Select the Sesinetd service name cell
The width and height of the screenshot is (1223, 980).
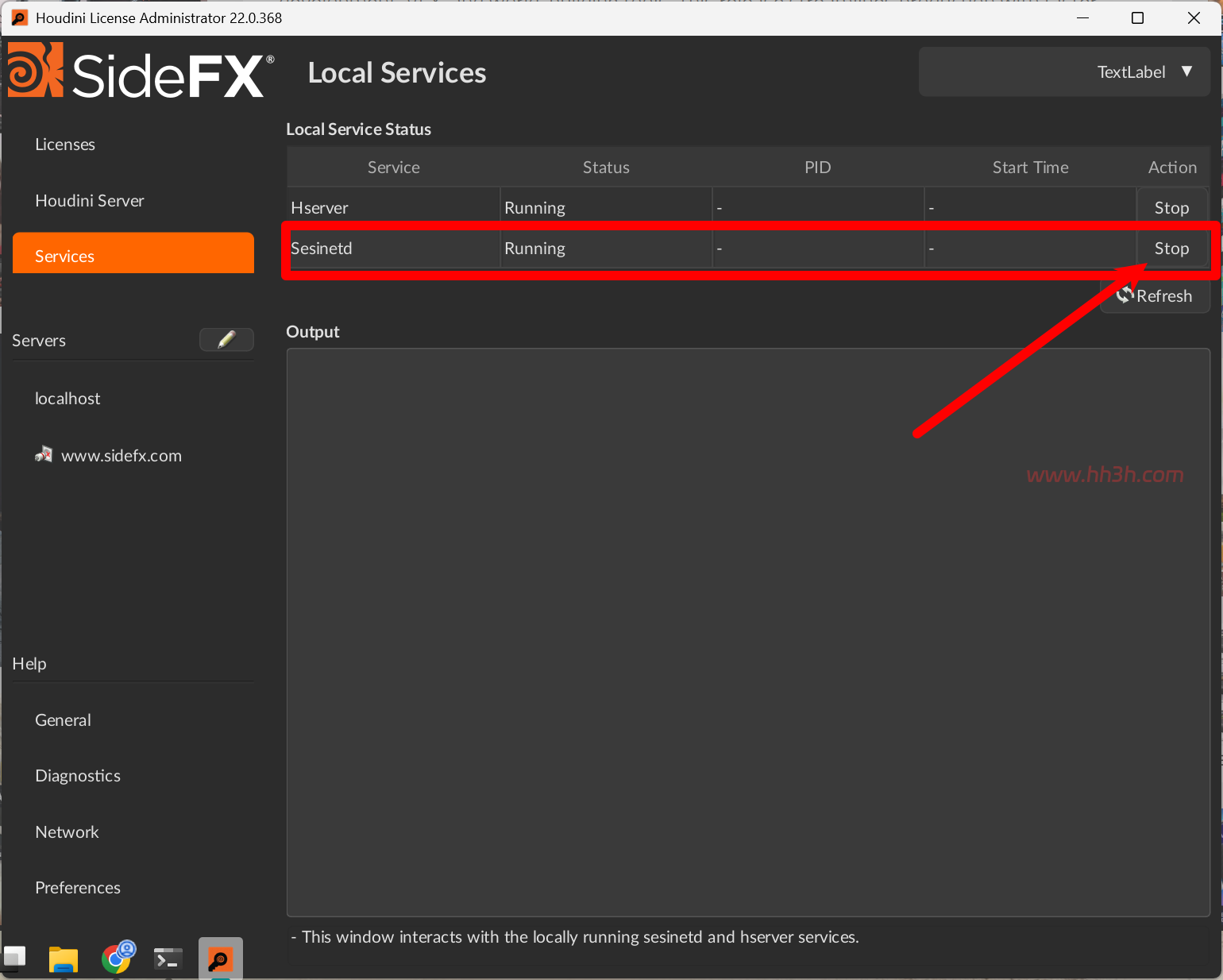(x=394, y=249)
